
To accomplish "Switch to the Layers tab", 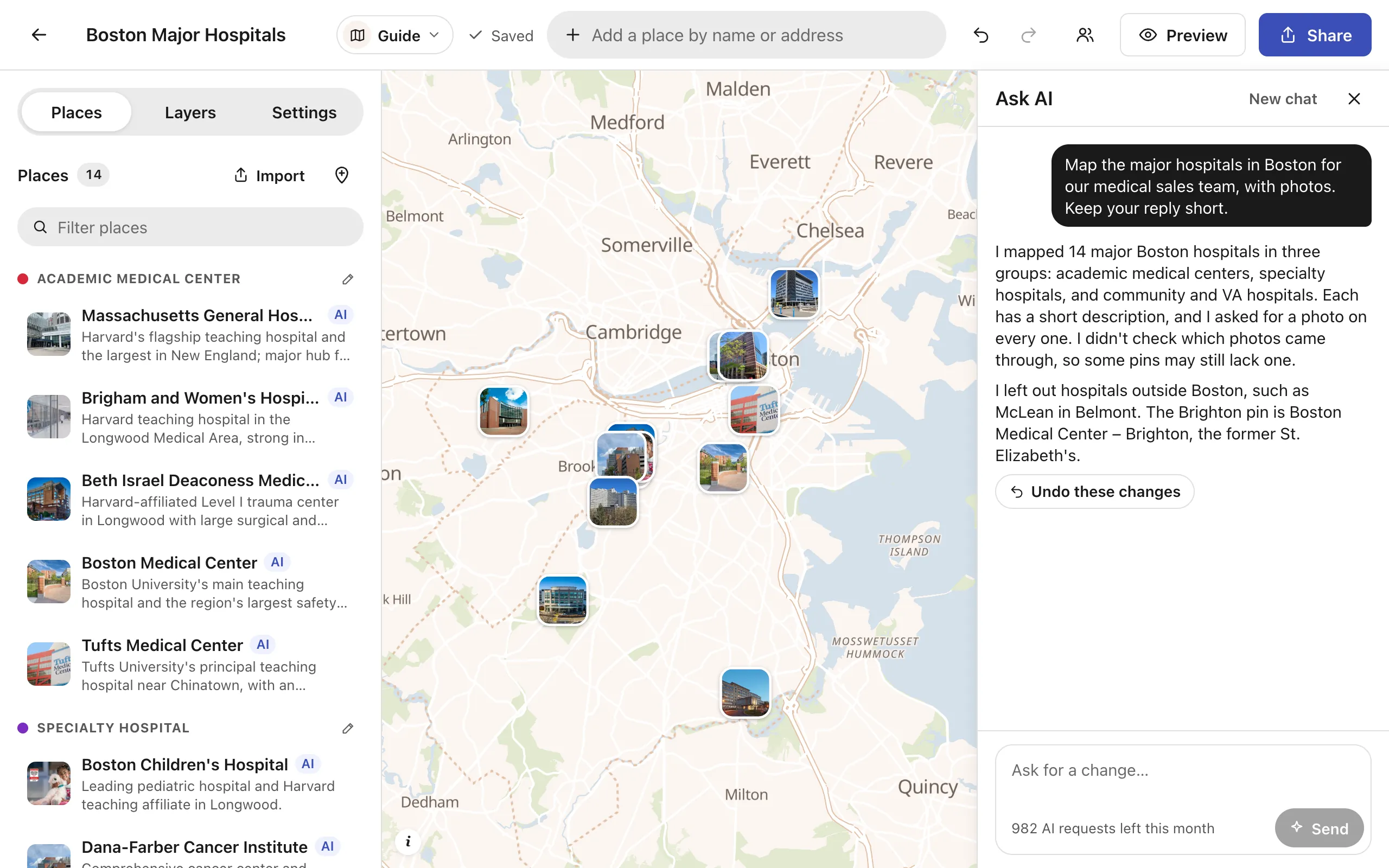I will point(190,112).
